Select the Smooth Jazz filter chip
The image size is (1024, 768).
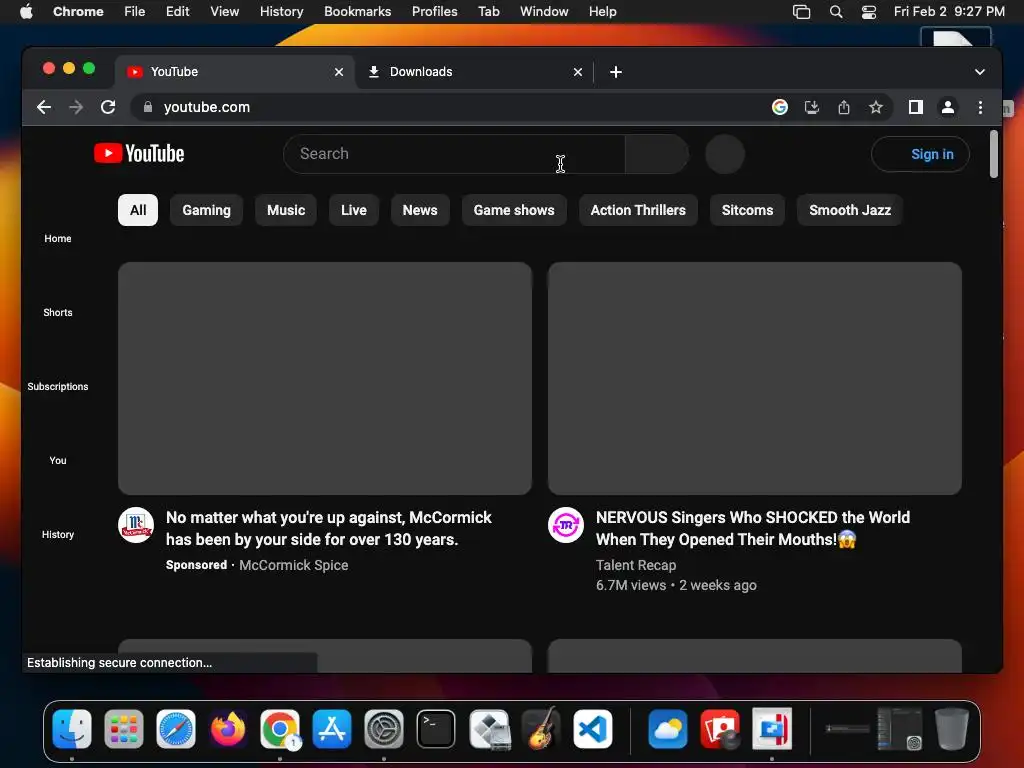click(850, 210)
